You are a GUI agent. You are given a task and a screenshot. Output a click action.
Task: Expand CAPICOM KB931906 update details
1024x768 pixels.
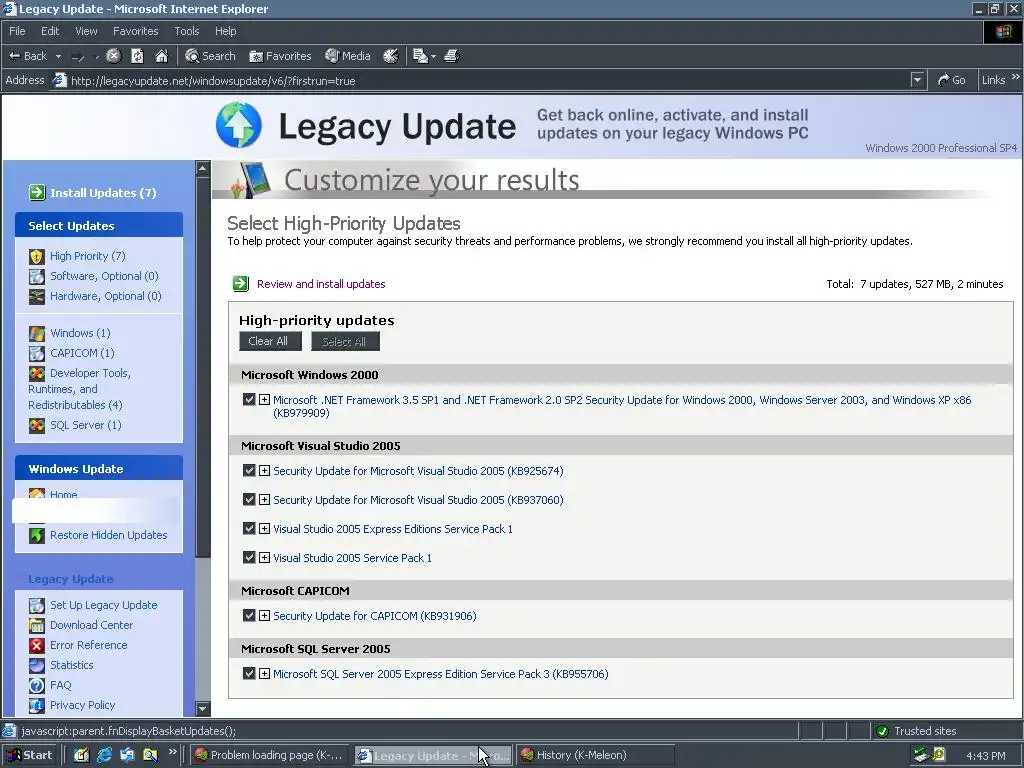(264, 615)
